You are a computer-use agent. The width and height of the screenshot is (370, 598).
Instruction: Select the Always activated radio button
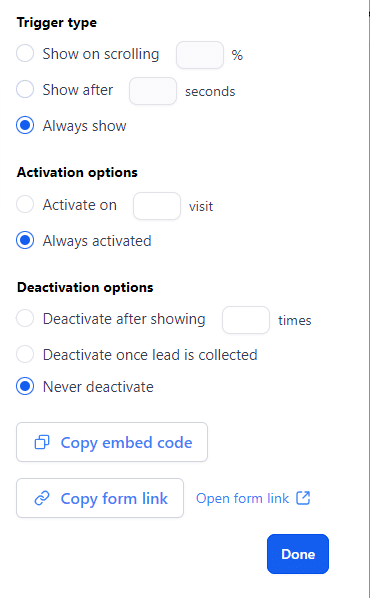coord(25,240)
